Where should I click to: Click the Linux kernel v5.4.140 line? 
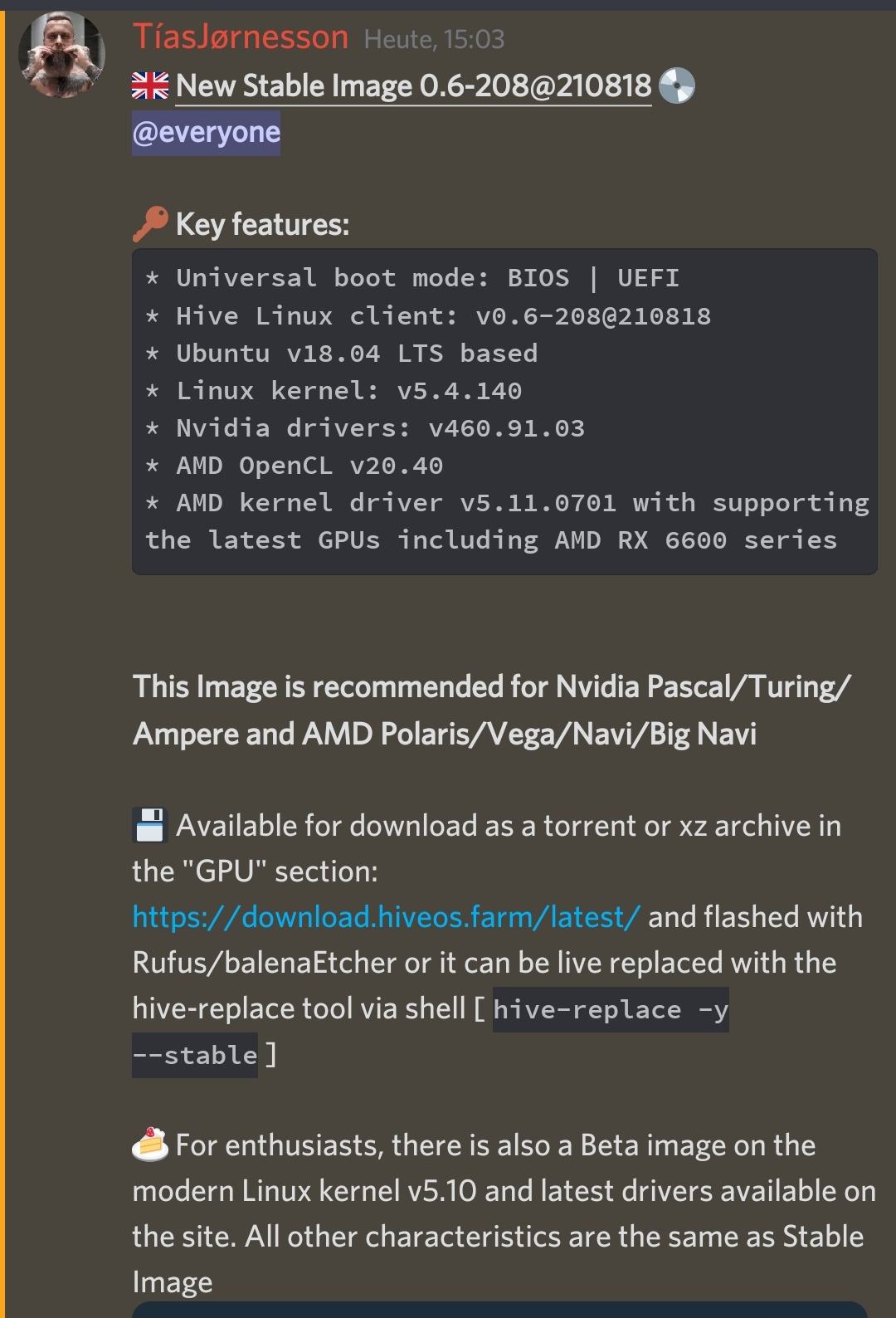334,391
